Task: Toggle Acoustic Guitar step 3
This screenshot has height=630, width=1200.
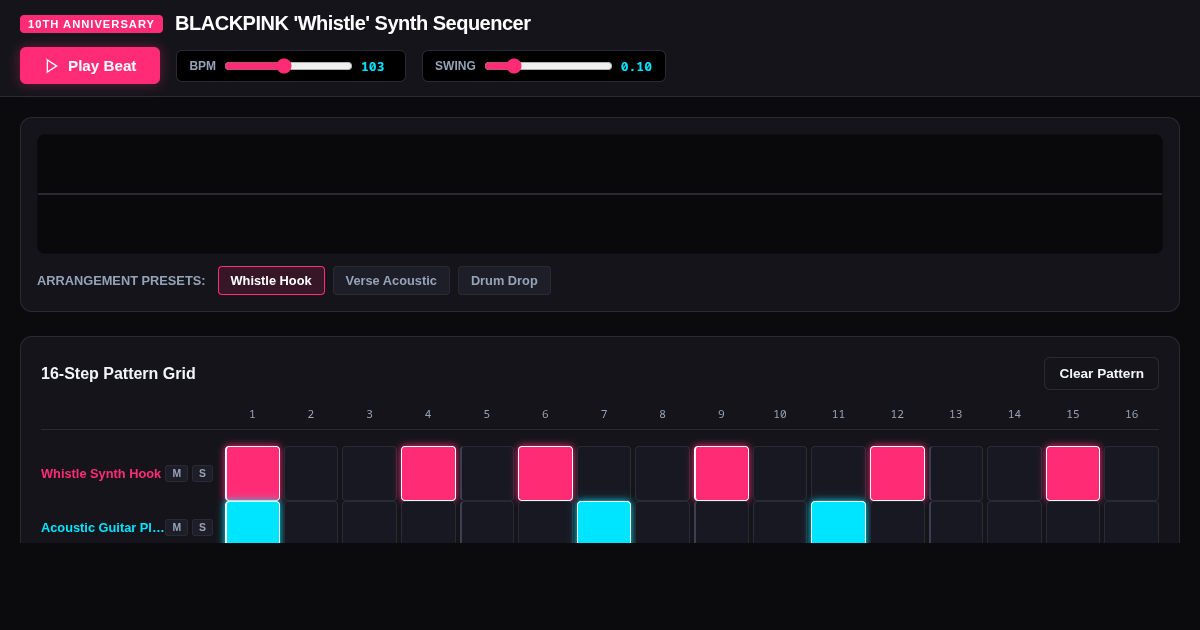Action: tap(369, 522)
